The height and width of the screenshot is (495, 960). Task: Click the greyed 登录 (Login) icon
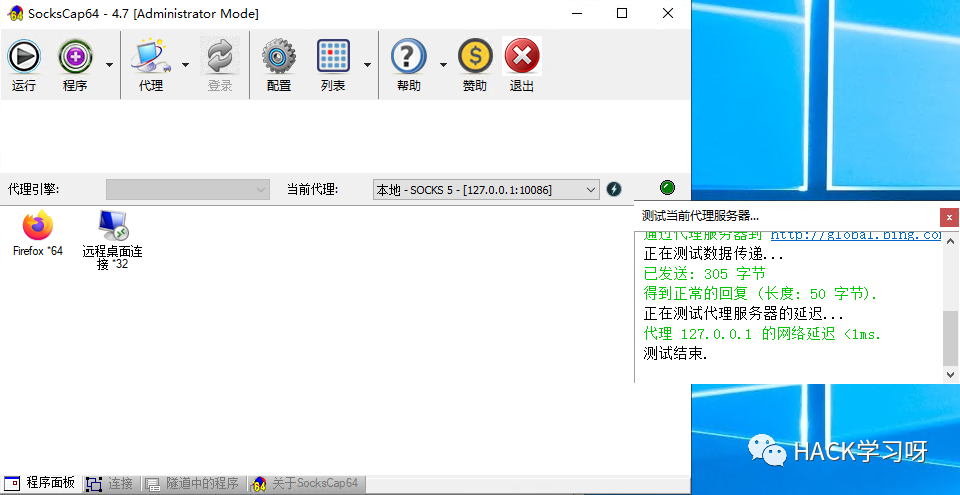220,65
